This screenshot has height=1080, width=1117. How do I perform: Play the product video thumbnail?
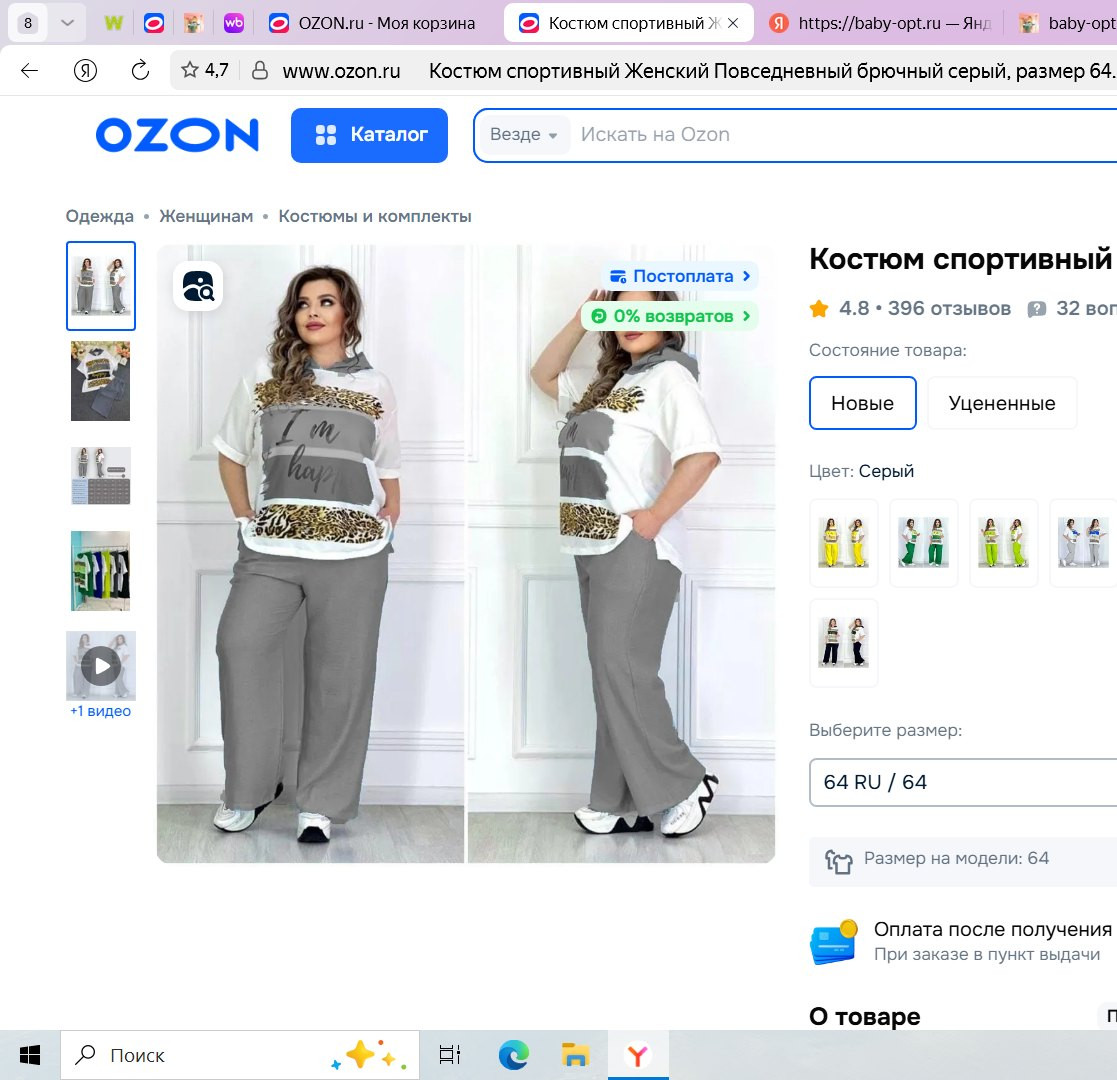(101, 665)
